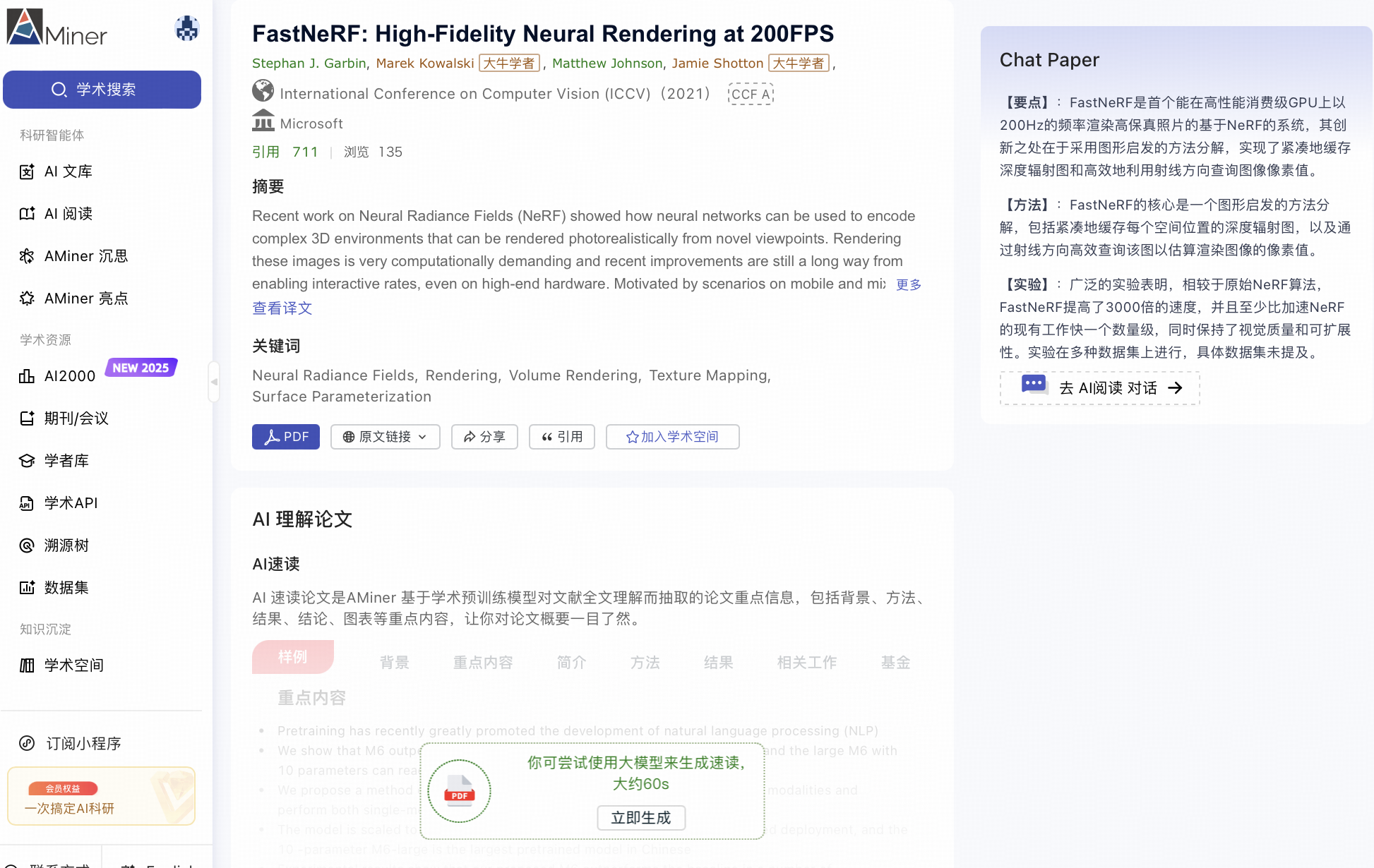Expand abstract with 更多 link
1374x868 pixels.
(x=909, y=284)
